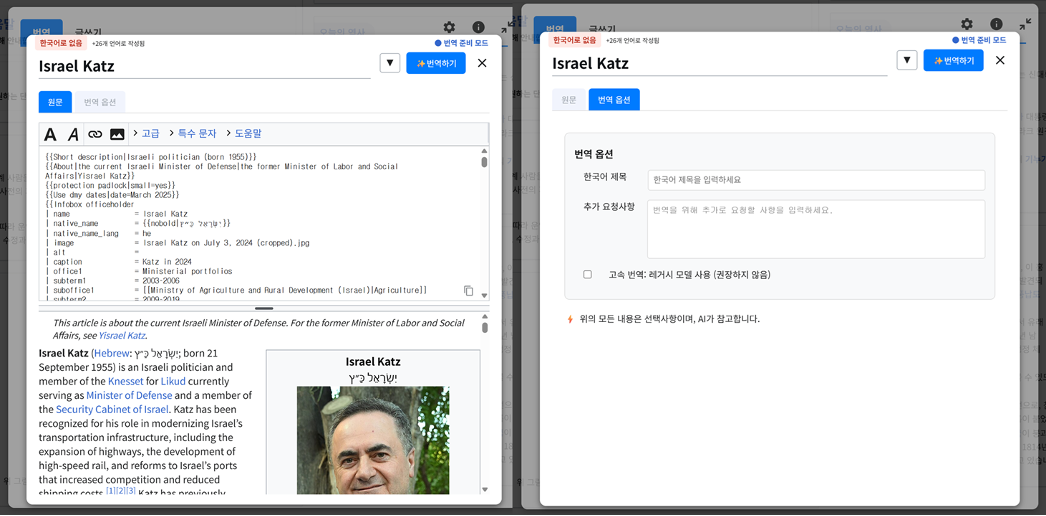Screen dimensions: 1046x516
Task: Open Minister of Defense link
Action: click(x=129, y=395)
